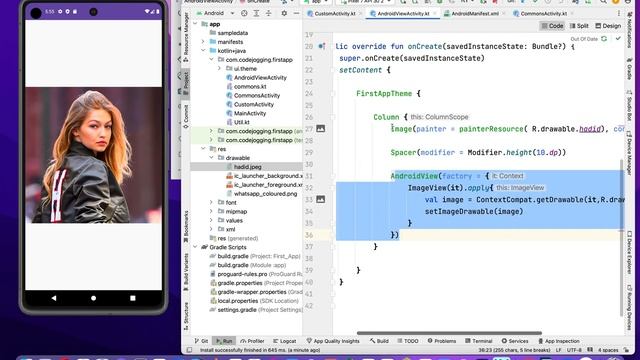Switch to AndroidViewActivity.kt tab
This screenshot has height=360, width=640.
pyautogui.click(x=403, y=13)
